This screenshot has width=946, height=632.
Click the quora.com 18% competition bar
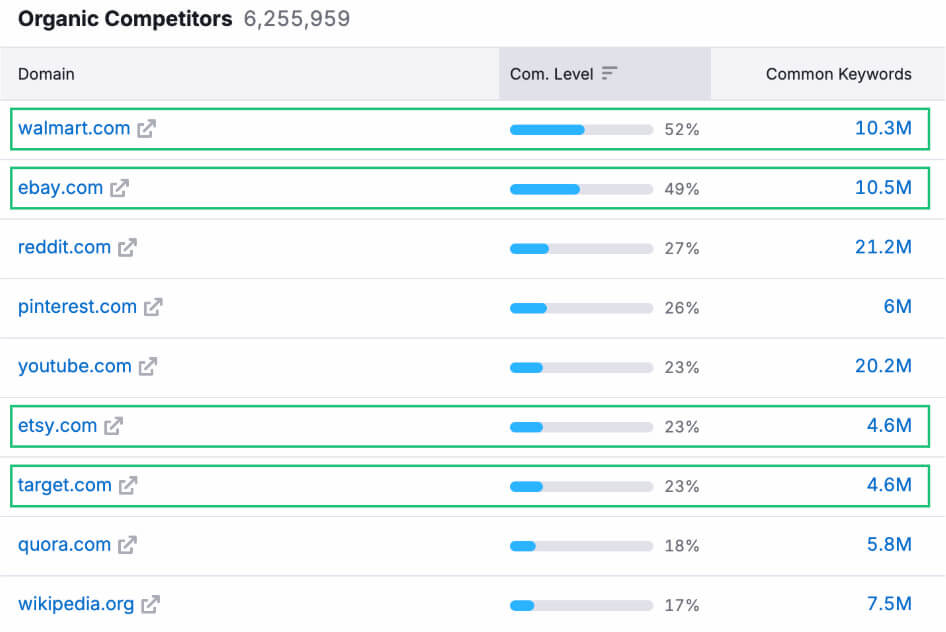coord(581,546)
